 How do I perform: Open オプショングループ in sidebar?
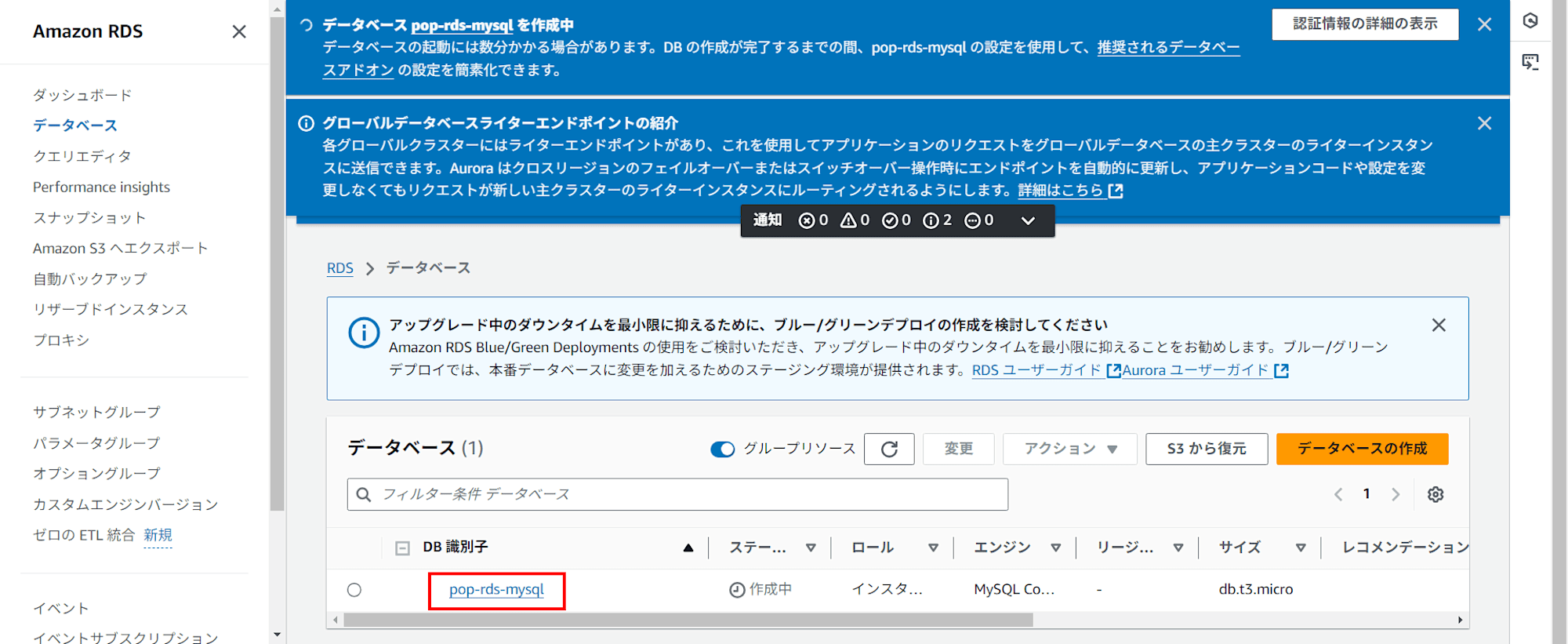96,473
